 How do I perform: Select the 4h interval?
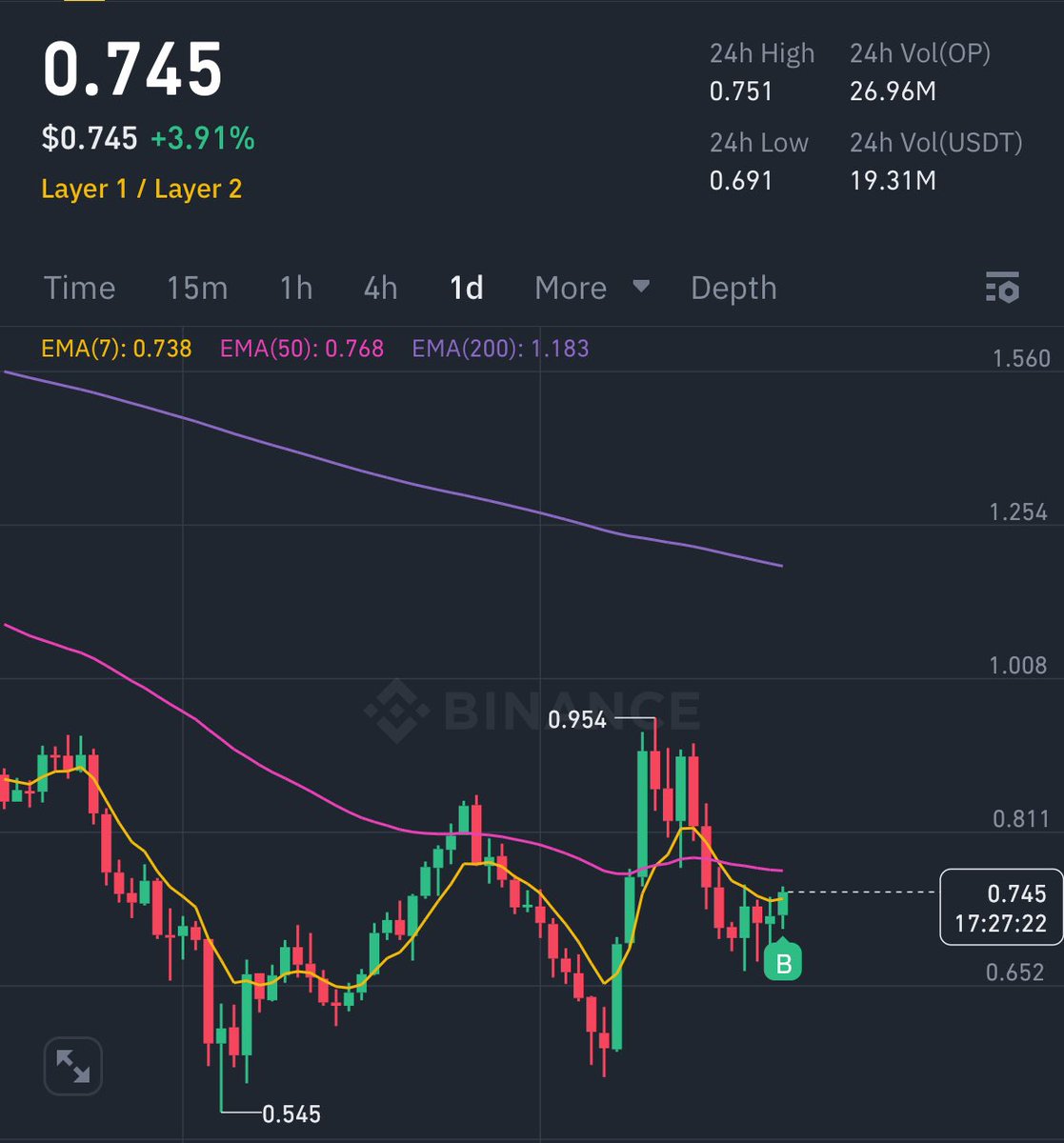[x=377, y=288]
